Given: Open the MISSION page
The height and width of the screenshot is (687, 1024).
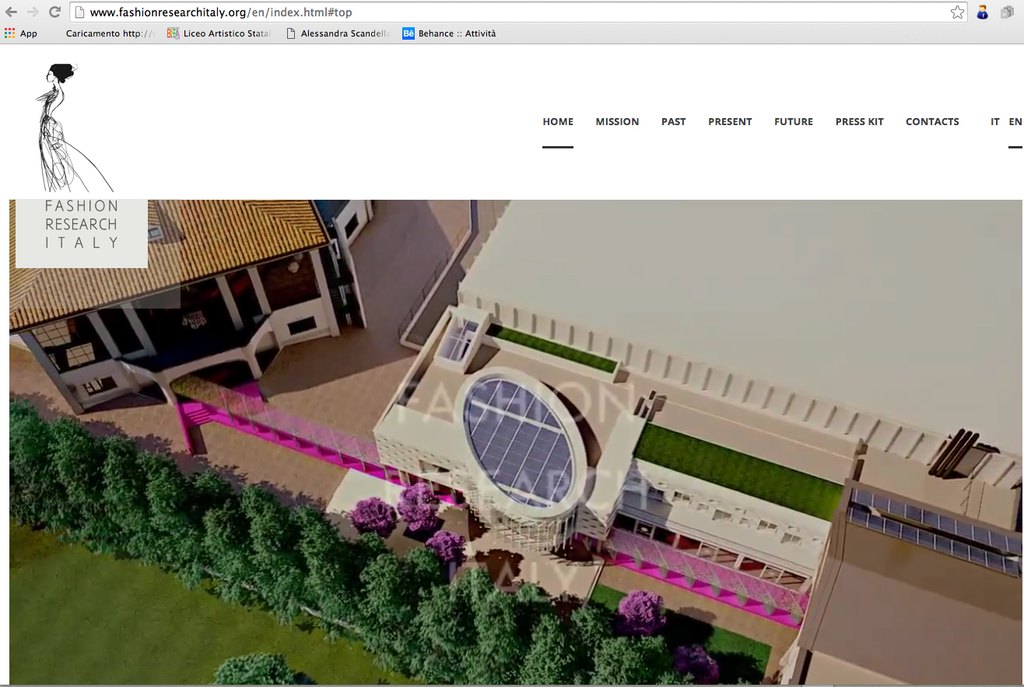Looking at the screenshot, I should click(x=617, y=122).
